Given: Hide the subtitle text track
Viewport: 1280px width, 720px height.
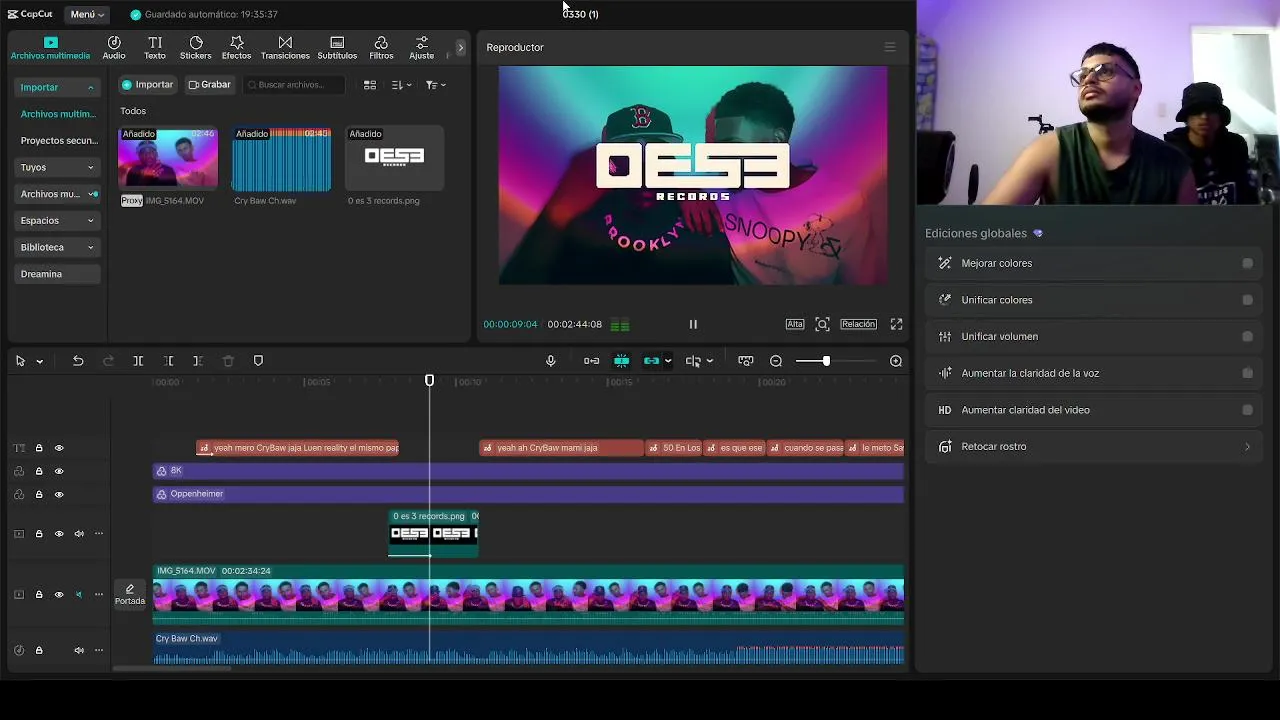Looking at the screenshot, I should [59, 448].
